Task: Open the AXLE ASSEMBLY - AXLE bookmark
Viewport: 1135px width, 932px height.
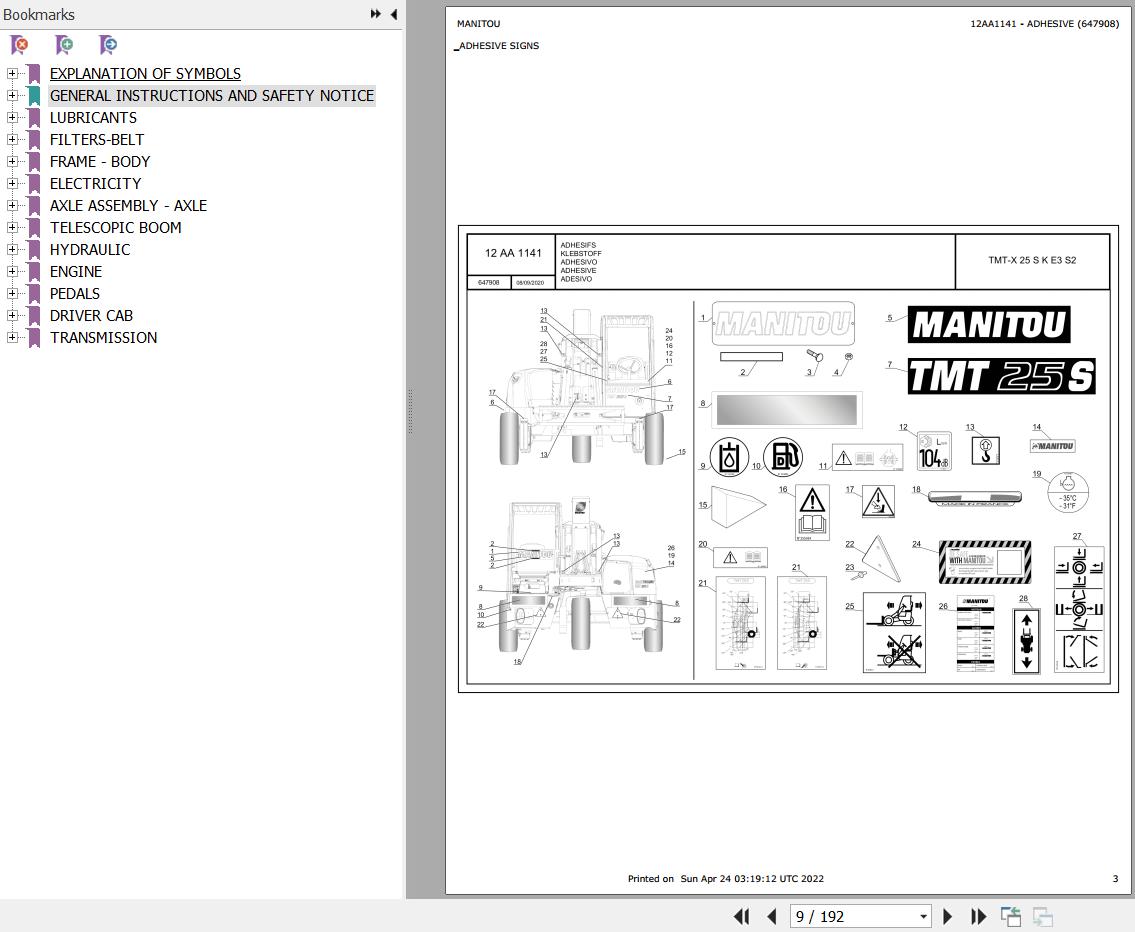Action: click(x=128, y=206)
